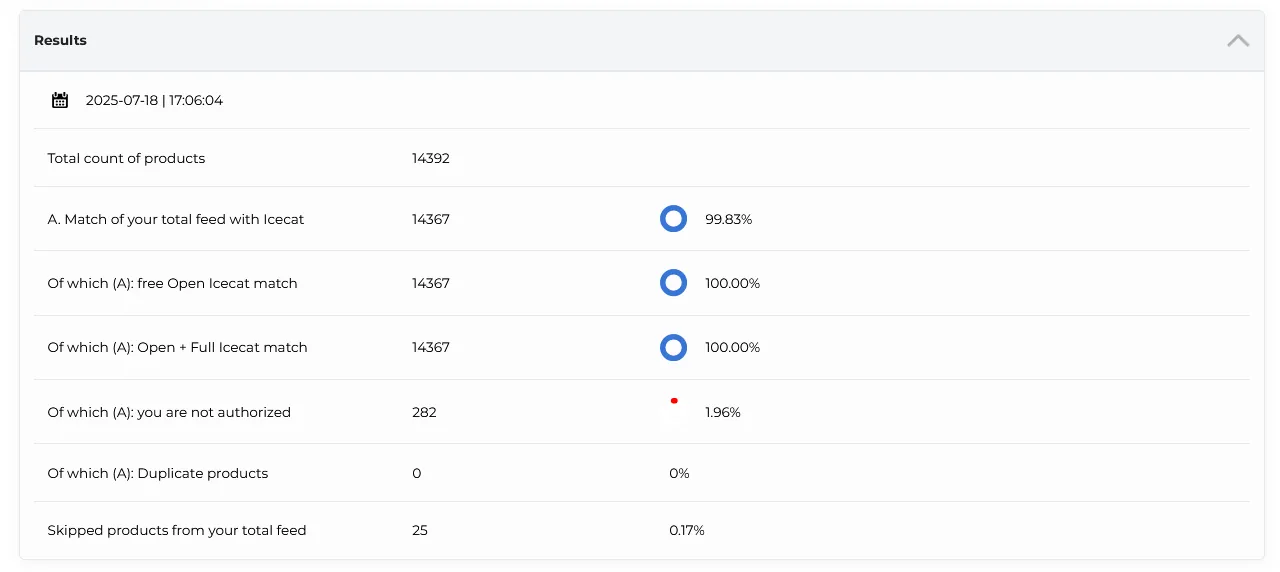Click 'Skipped products from your total feed'
Screen dimensions: 1280x572
pyautogui.click(x=177, y=531)
